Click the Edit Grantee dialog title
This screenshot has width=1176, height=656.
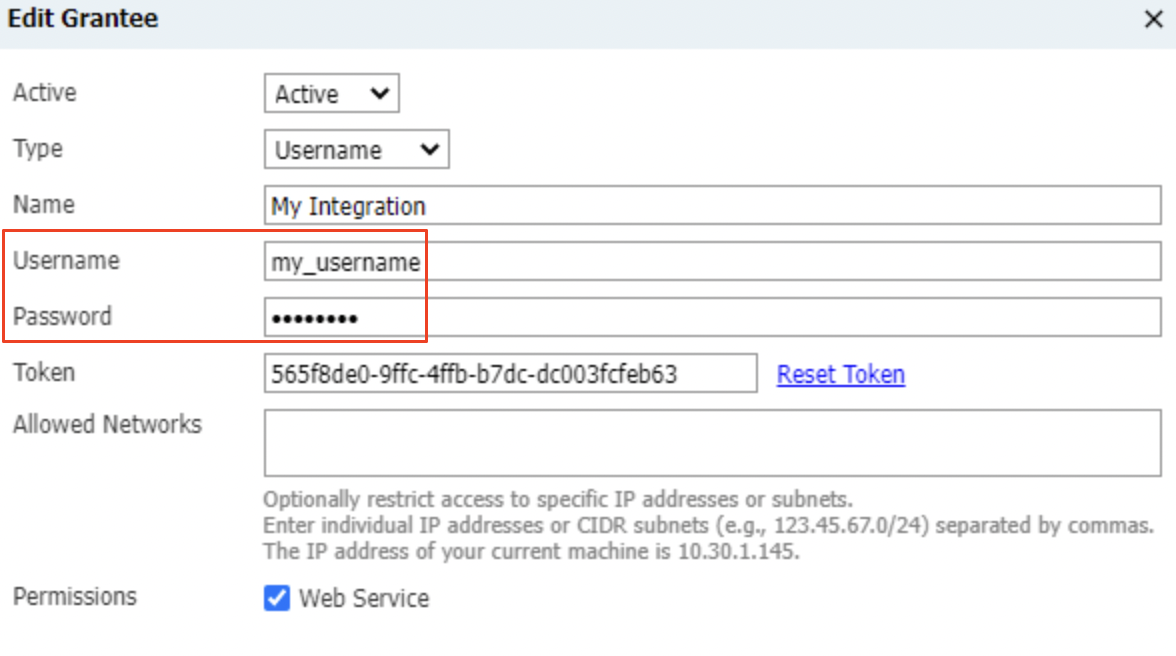click(x=83, y=19)
